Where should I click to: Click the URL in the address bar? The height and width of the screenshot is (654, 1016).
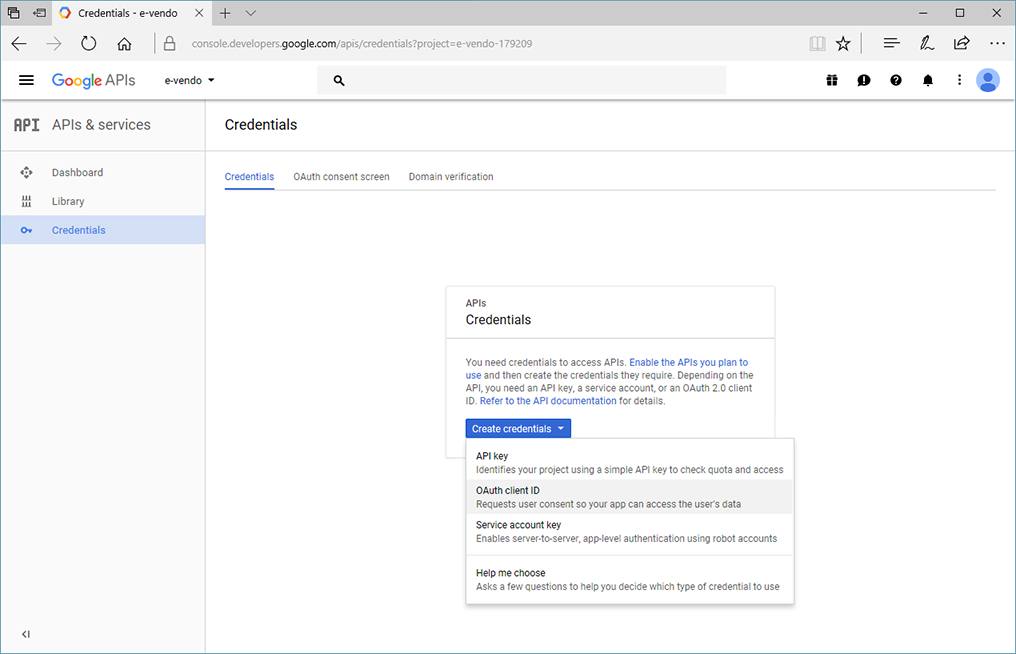pos(362,44)
